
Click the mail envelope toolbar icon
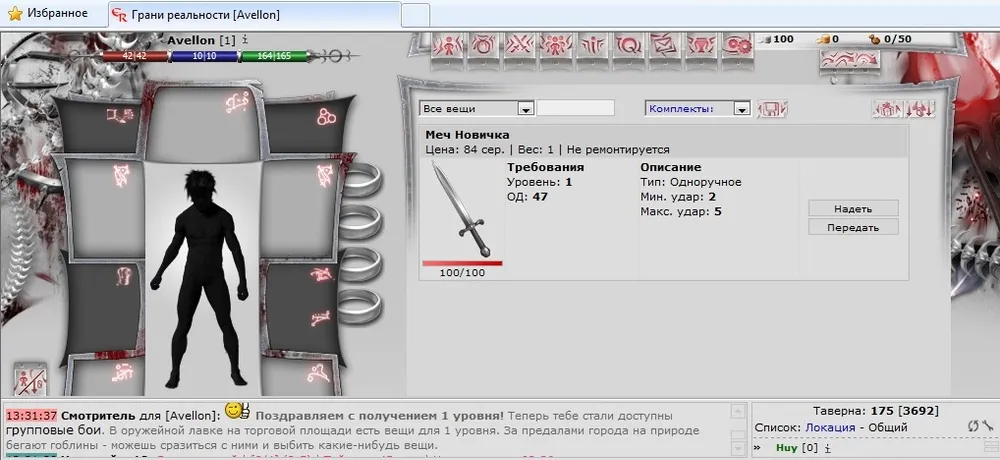(664, 45)
